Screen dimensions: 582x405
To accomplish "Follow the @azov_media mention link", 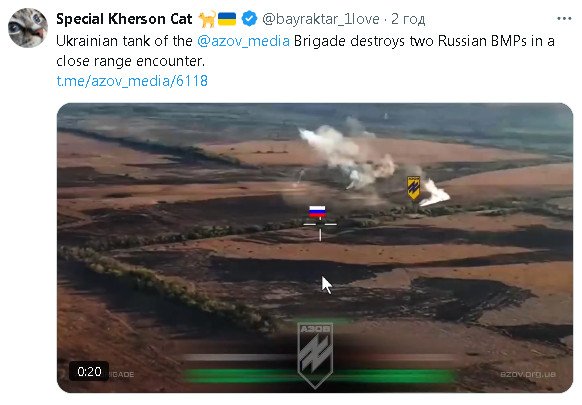I will pyautogui.click(x=243, y=41).
